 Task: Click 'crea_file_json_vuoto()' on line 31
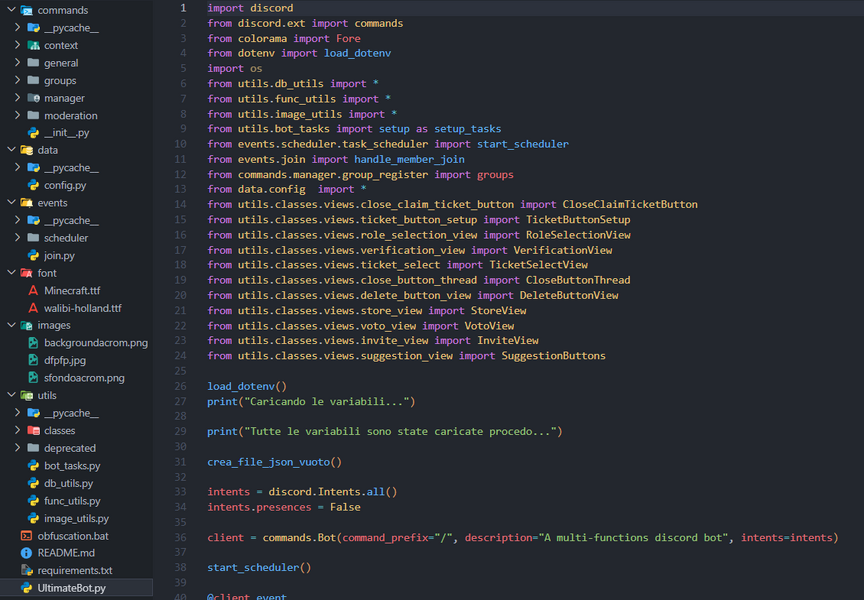pyautogui.click(x=274, y=462)
